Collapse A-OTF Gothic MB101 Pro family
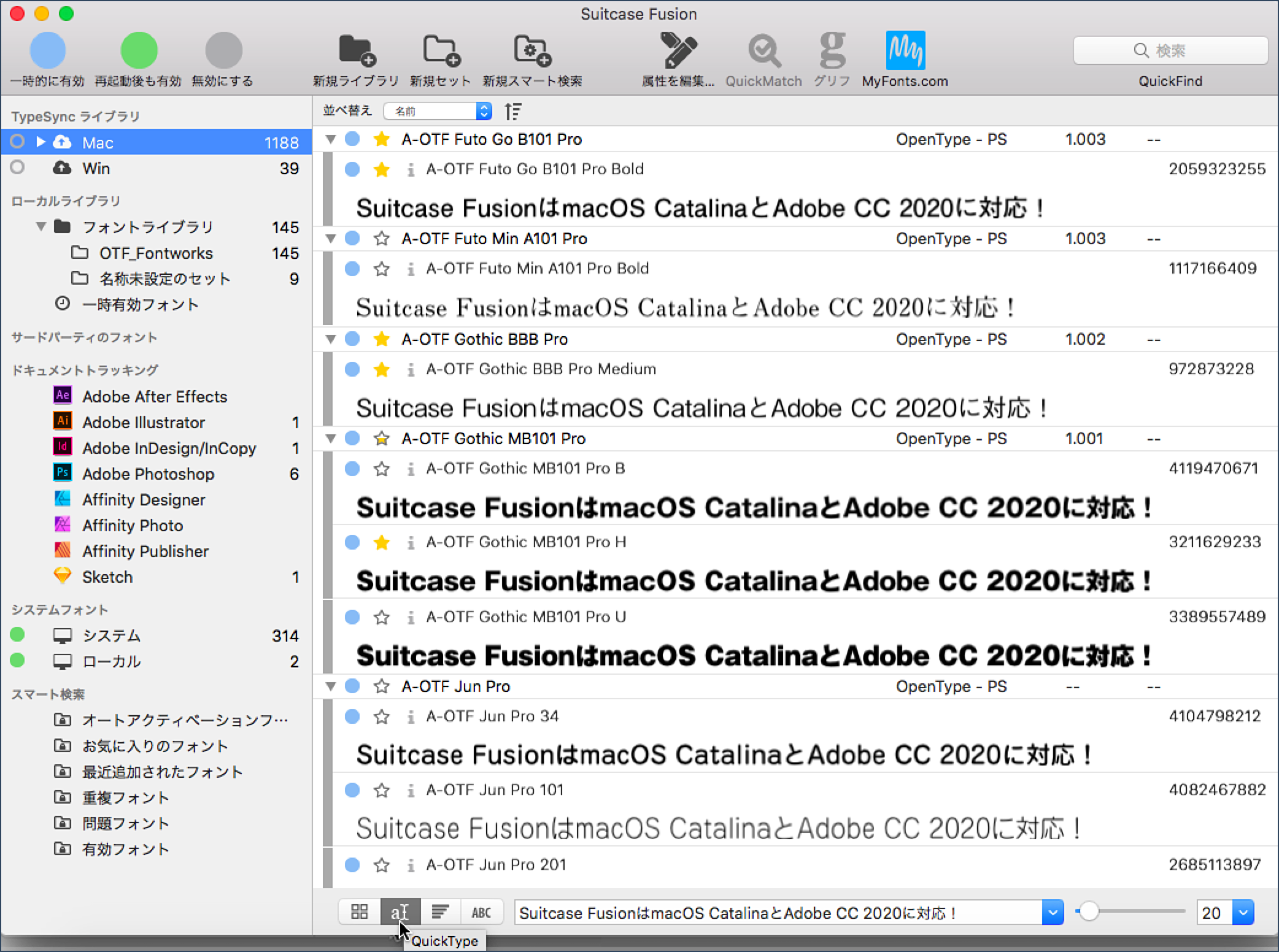1279x952 pixels. click(331, 439)
